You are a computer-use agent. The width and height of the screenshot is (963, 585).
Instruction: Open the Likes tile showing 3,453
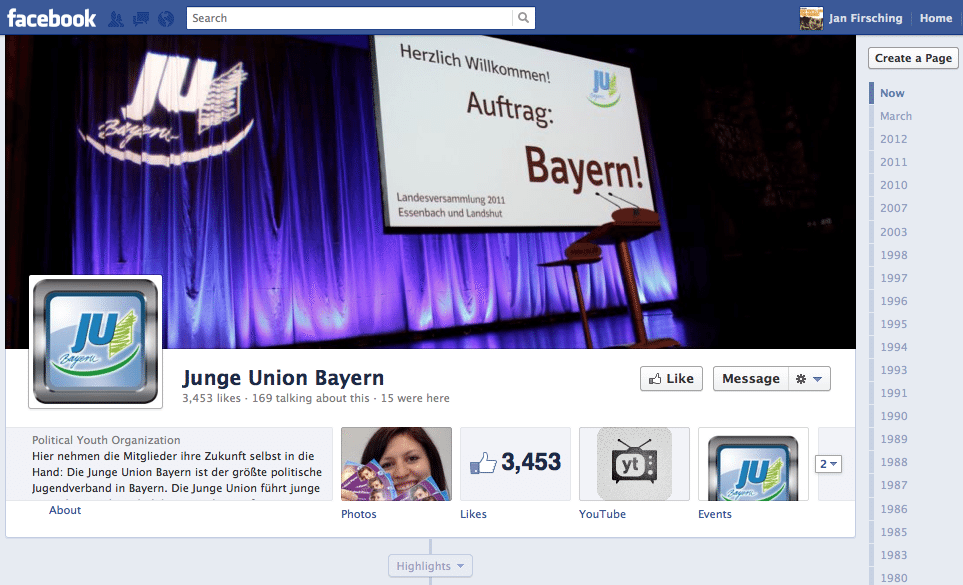515,464
